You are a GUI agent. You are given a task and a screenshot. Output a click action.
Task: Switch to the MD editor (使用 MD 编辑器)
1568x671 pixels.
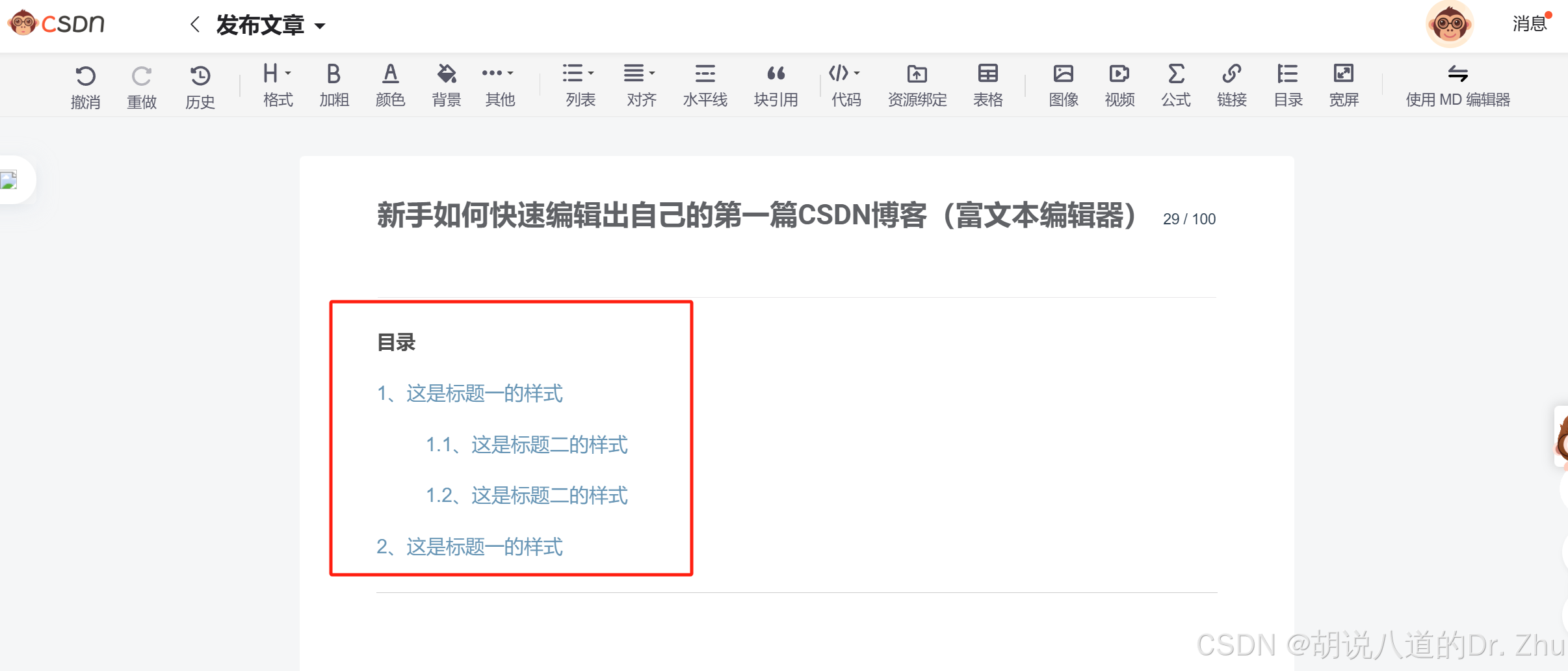point(1458,85)
